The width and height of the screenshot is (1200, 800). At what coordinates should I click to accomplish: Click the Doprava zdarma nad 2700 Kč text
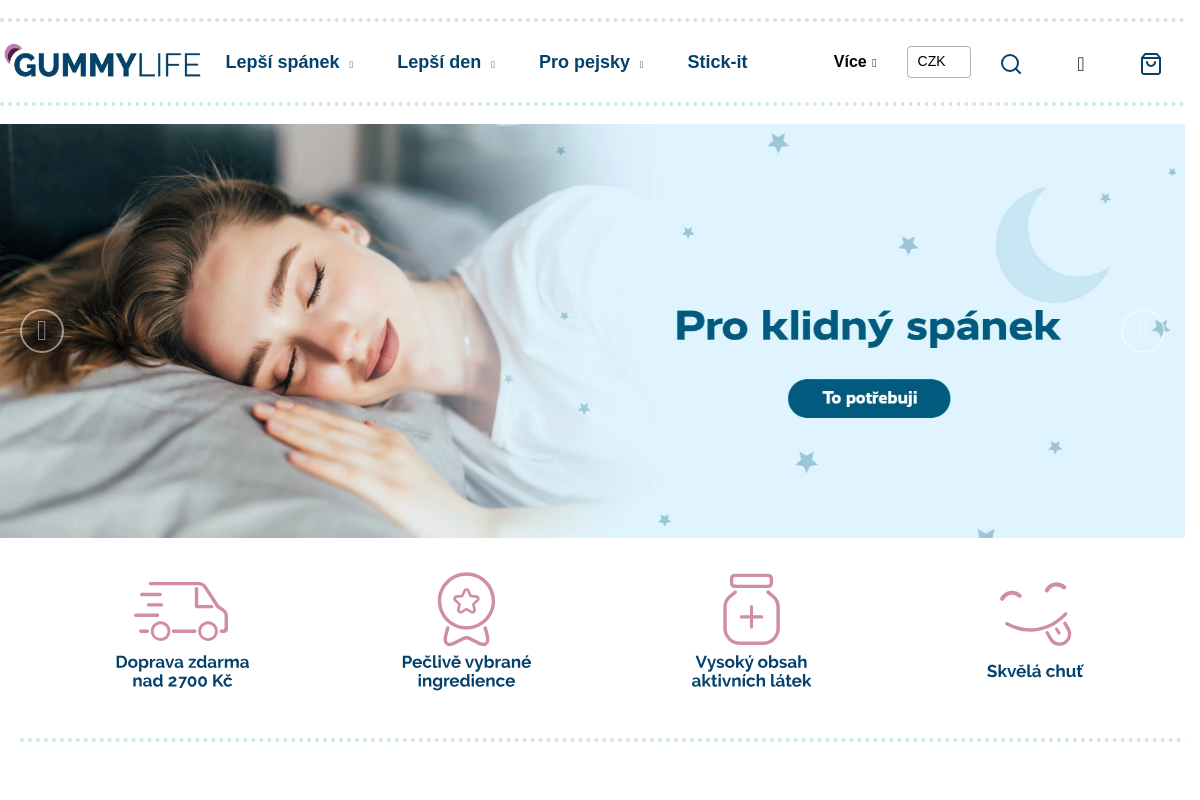pyautogui.click(x=182, y=671)
